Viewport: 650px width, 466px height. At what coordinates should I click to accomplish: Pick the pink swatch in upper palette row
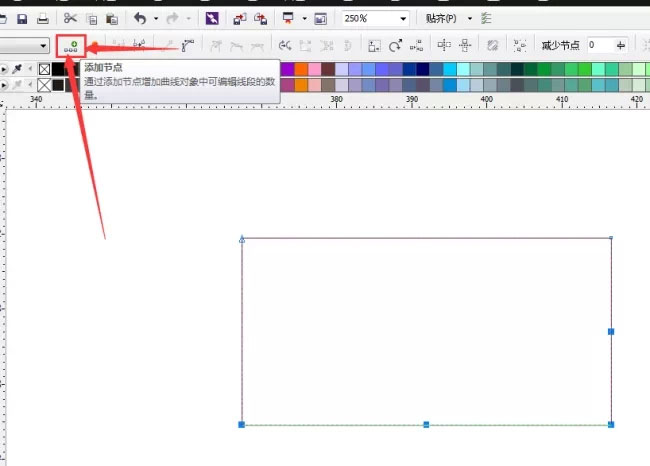coord(315,69)
